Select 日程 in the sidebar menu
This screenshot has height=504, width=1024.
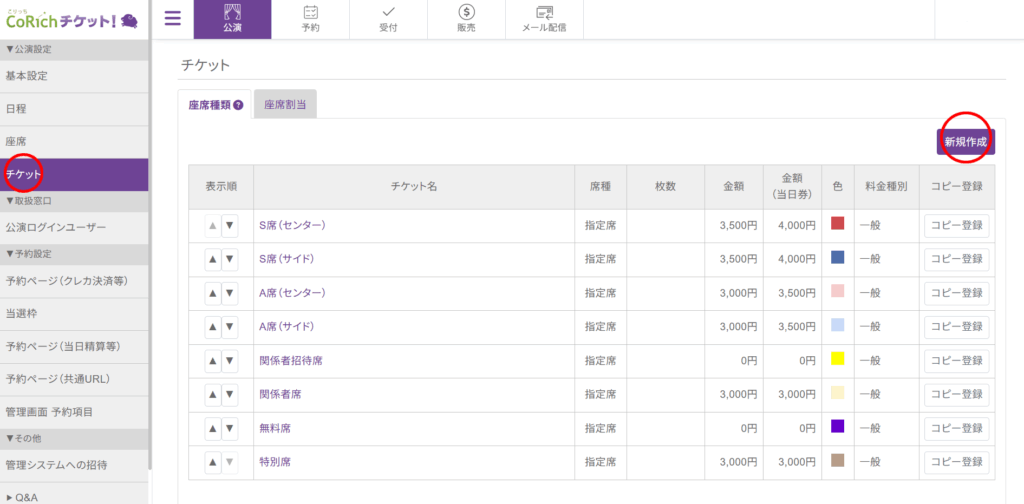point(16,108)
